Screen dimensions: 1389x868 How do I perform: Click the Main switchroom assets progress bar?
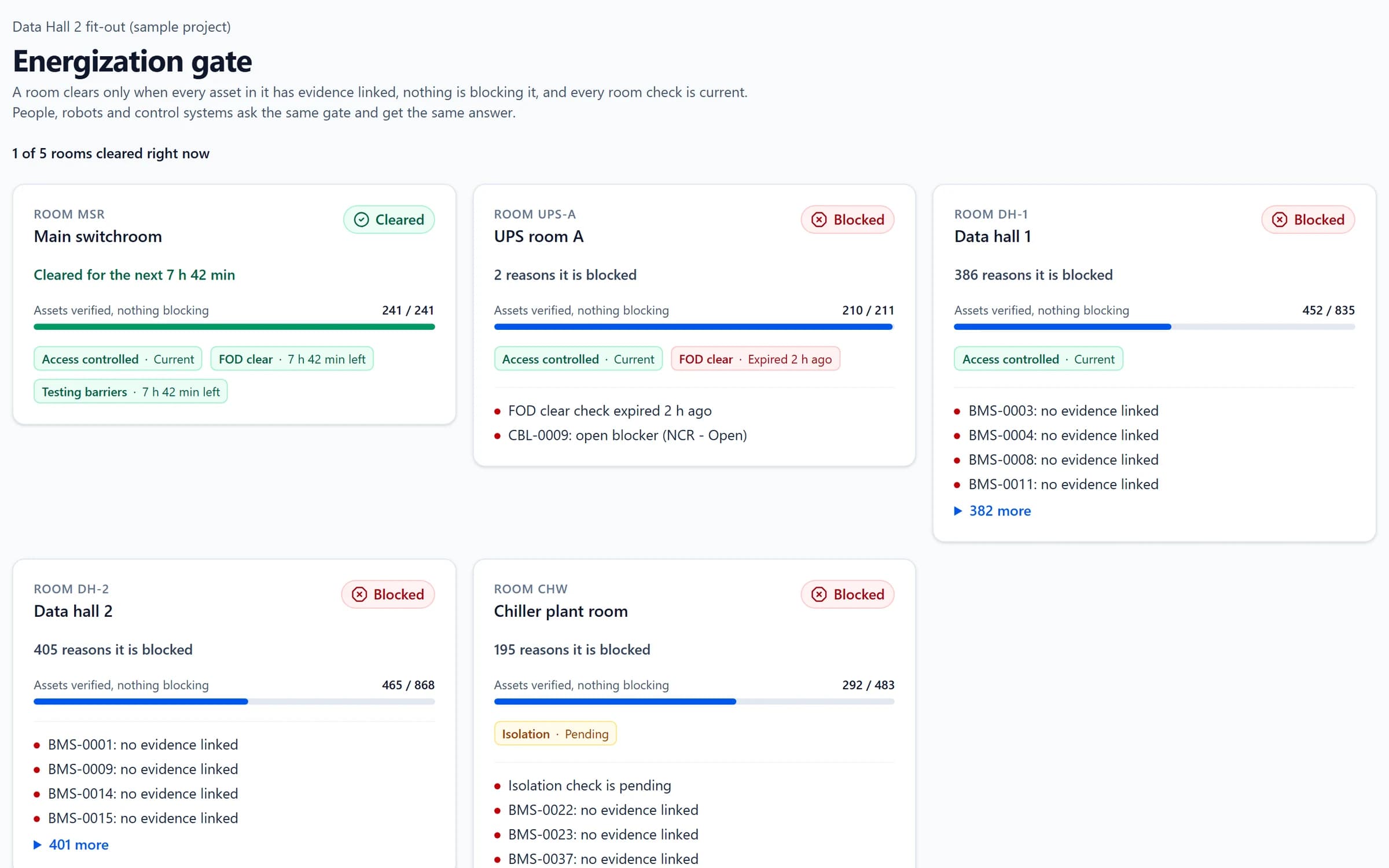pyautogui.click(x=234, y=327)
